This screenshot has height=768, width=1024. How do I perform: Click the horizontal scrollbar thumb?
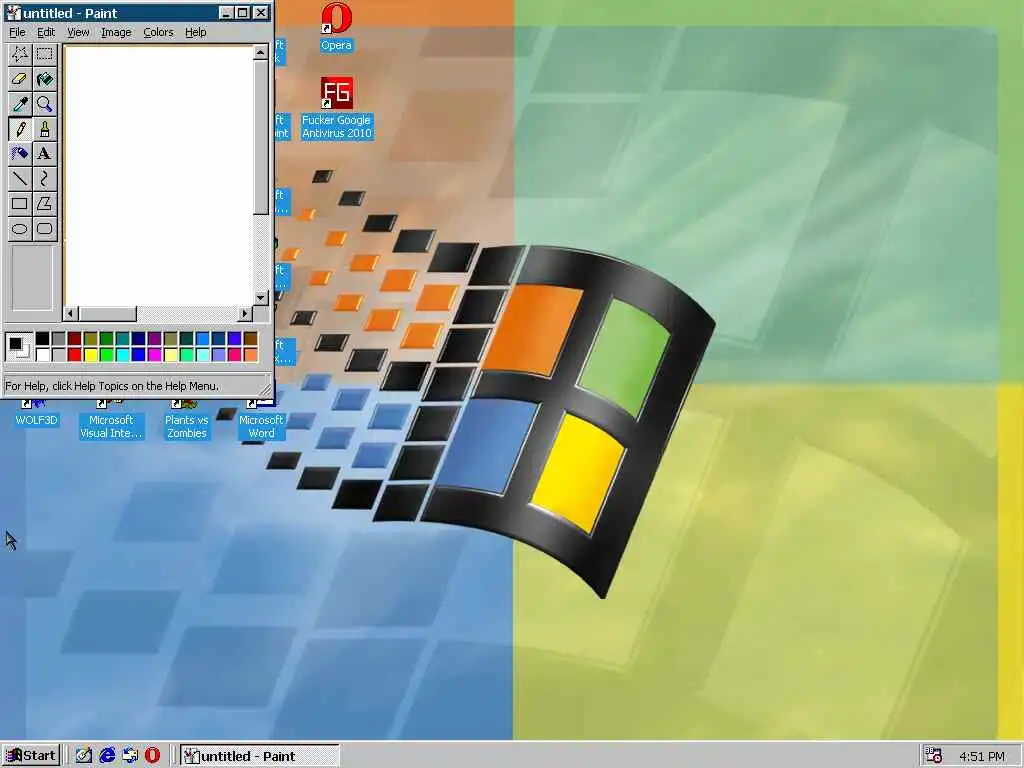click(108, 313)
